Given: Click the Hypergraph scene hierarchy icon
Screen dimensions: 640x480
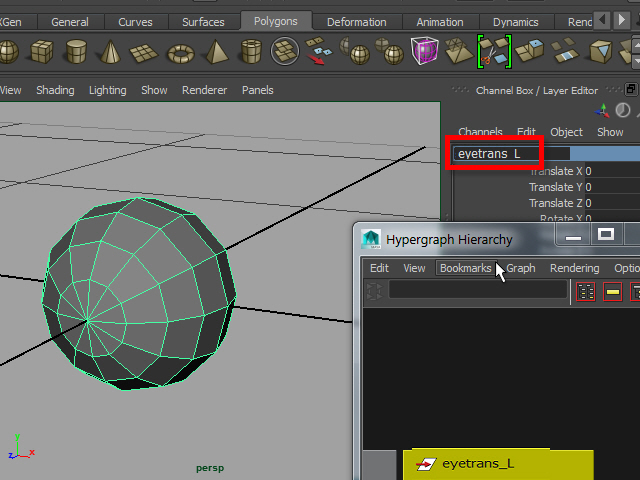Looking at the screenshot, I should pos(587,291).
